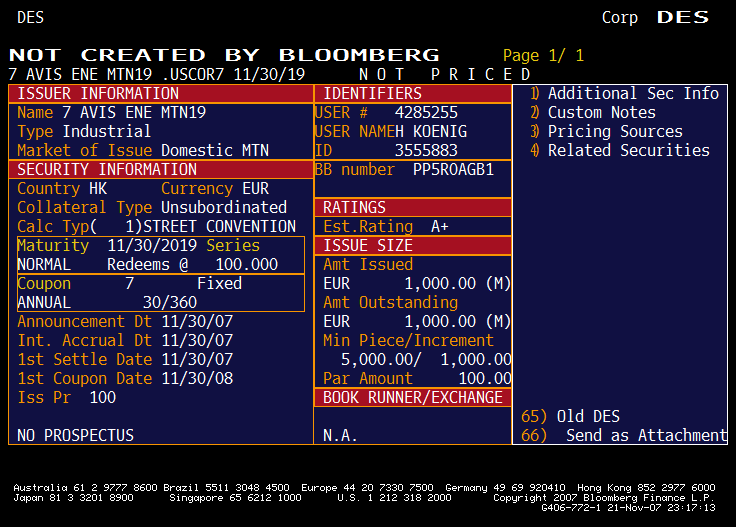Open 4) Related Securities
The height and width of the screenshot is (527, 736).
[x=620, y=151]
